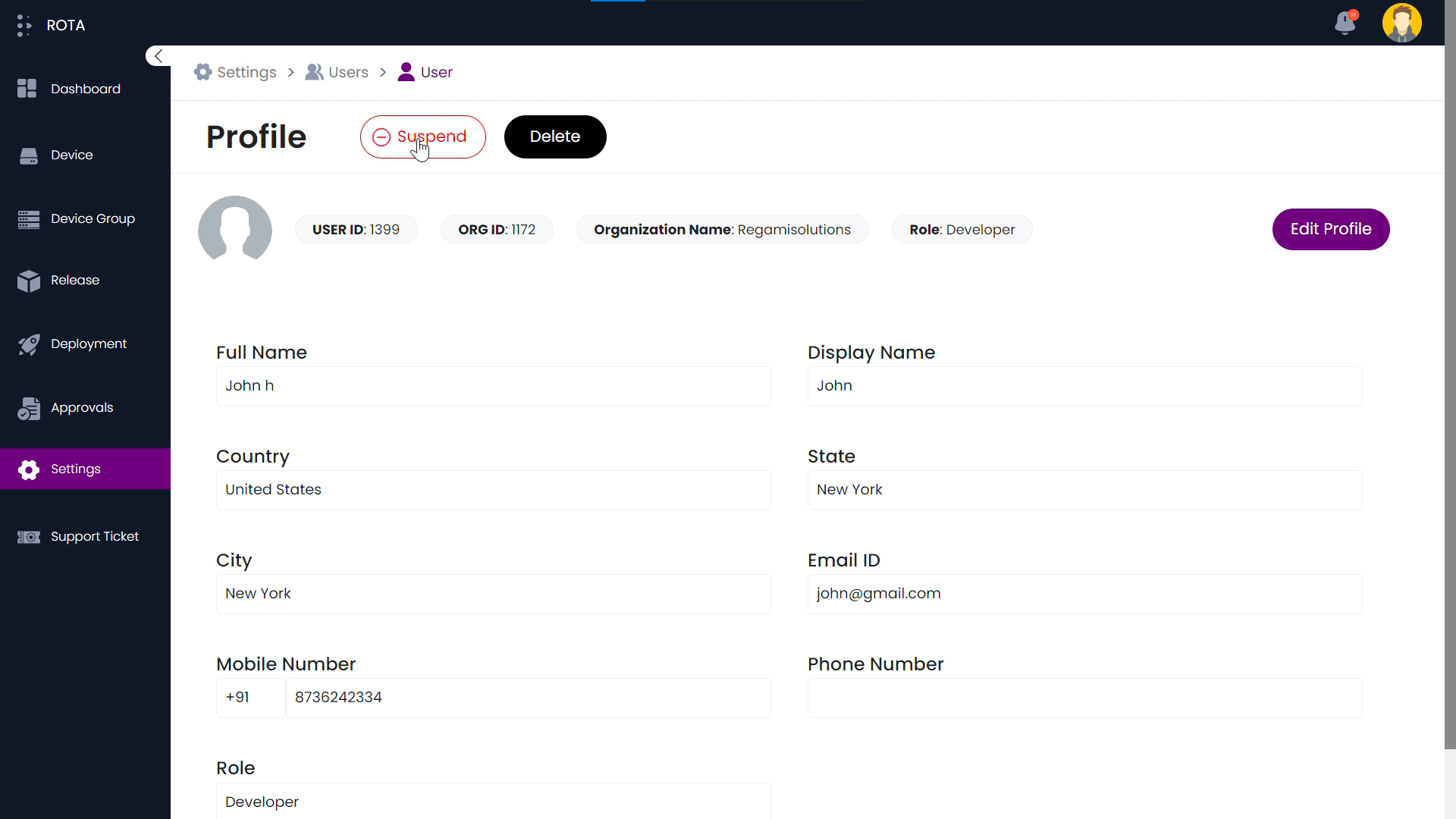Suspend this user
The height and width of the screenshot is (819, 1456).
(x=422, y=137)
